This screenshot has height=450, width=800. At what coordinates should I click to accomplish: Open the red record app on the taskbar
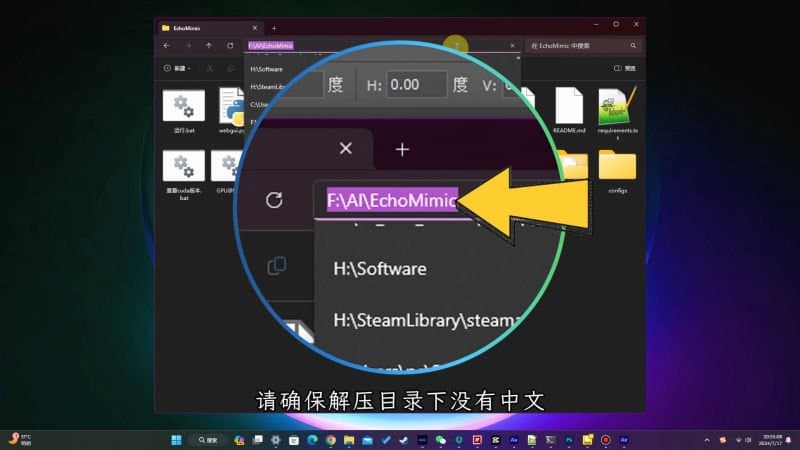[606, 440]
